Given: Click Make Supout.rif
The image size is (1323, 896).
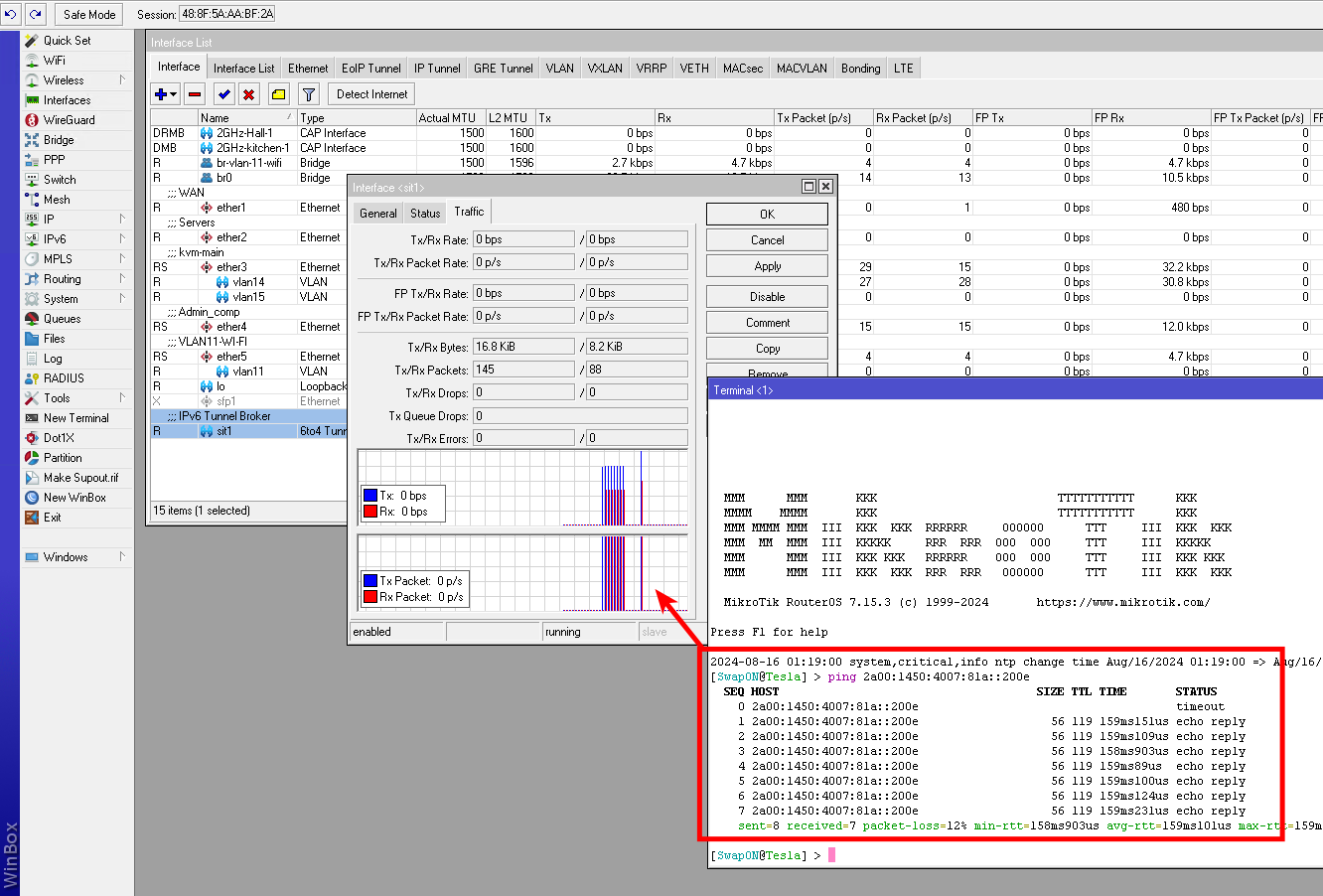Looking at the screenshot, I should [x=80, y=478].
